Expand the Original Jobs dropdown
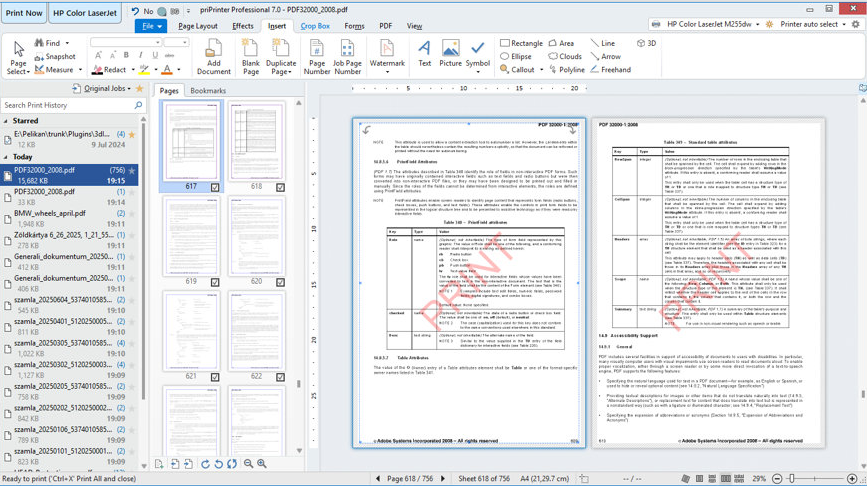Viewport: 867px width, 486px height. (106, 89)
